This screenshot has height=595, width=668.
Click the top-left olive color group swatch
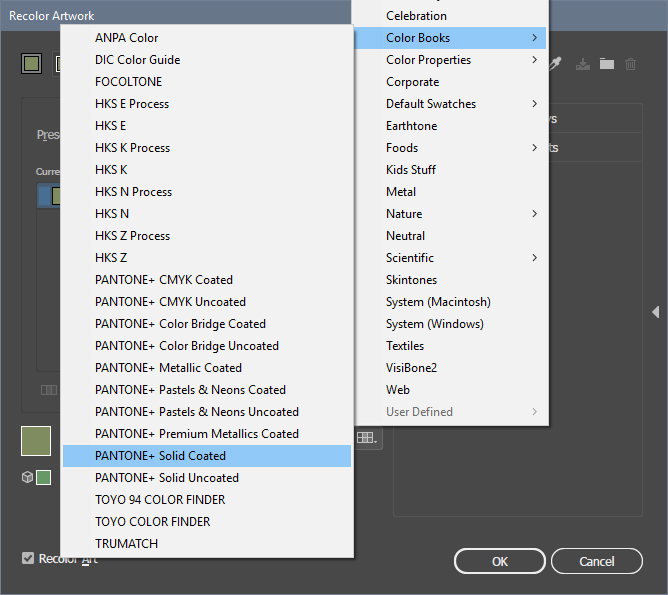pos(32,64)
